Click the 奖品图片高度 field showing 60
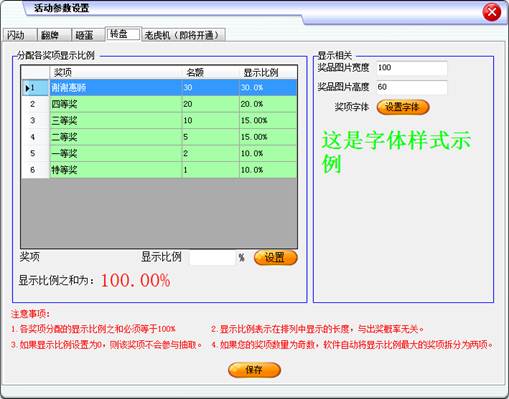Viewport: 509px width, 399px height. coord(412,87)
